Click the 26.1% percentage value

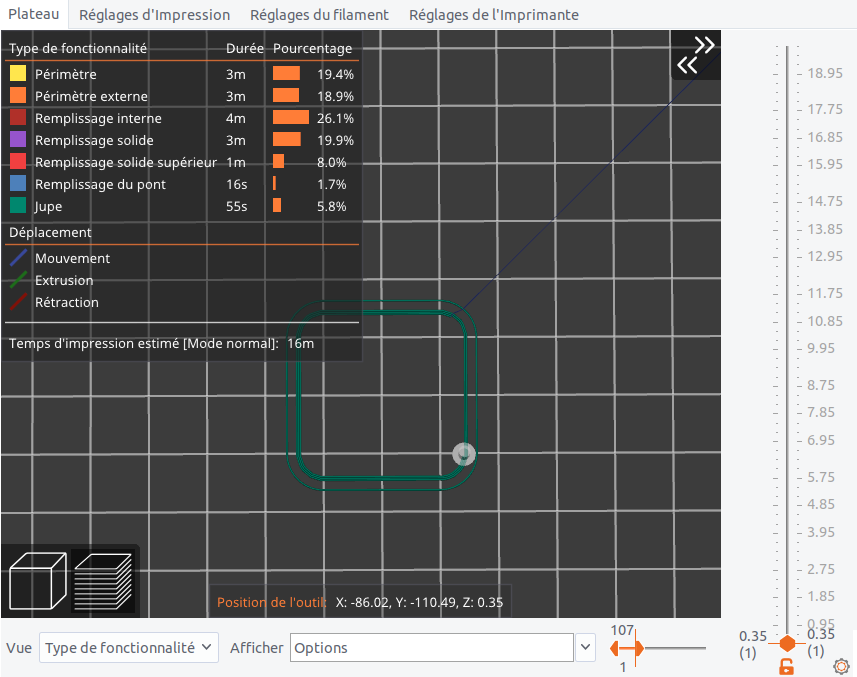(335, 118)
